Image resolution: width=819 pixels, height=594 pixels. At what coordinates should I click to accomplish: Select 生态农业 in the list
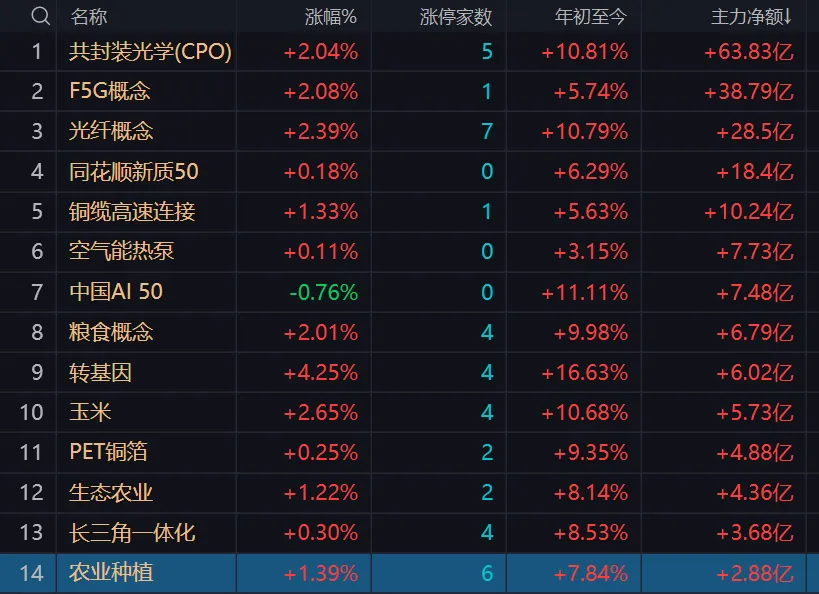[111, 492]
